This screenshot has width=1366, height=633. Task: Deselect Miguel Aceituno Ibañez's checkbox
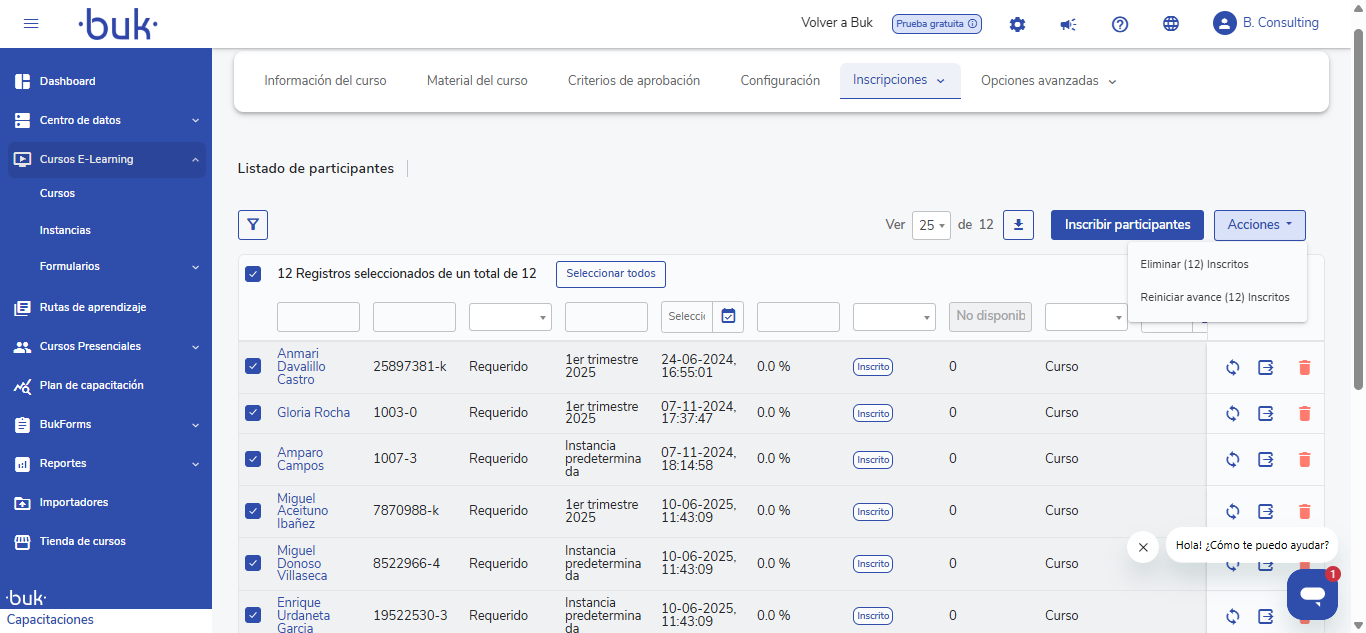pyautogui.click(x=253, y=511)
